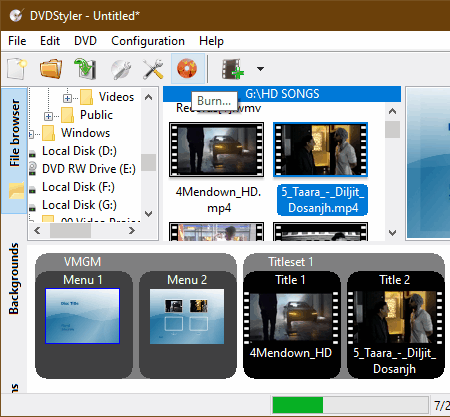Viewport: 450px width, 417px height.
Task: Select the Public folder in tree
Action: click(96, 115)
